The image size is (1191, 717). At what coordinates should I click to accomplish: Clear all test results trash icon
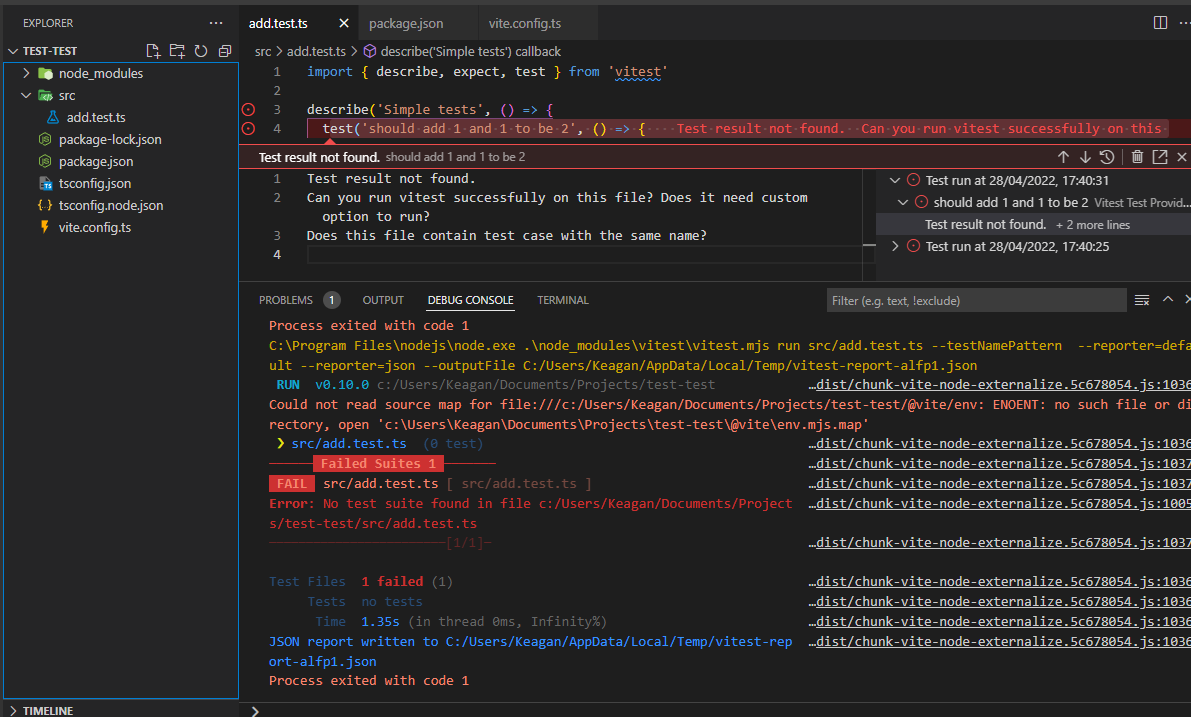point(1137,157)
